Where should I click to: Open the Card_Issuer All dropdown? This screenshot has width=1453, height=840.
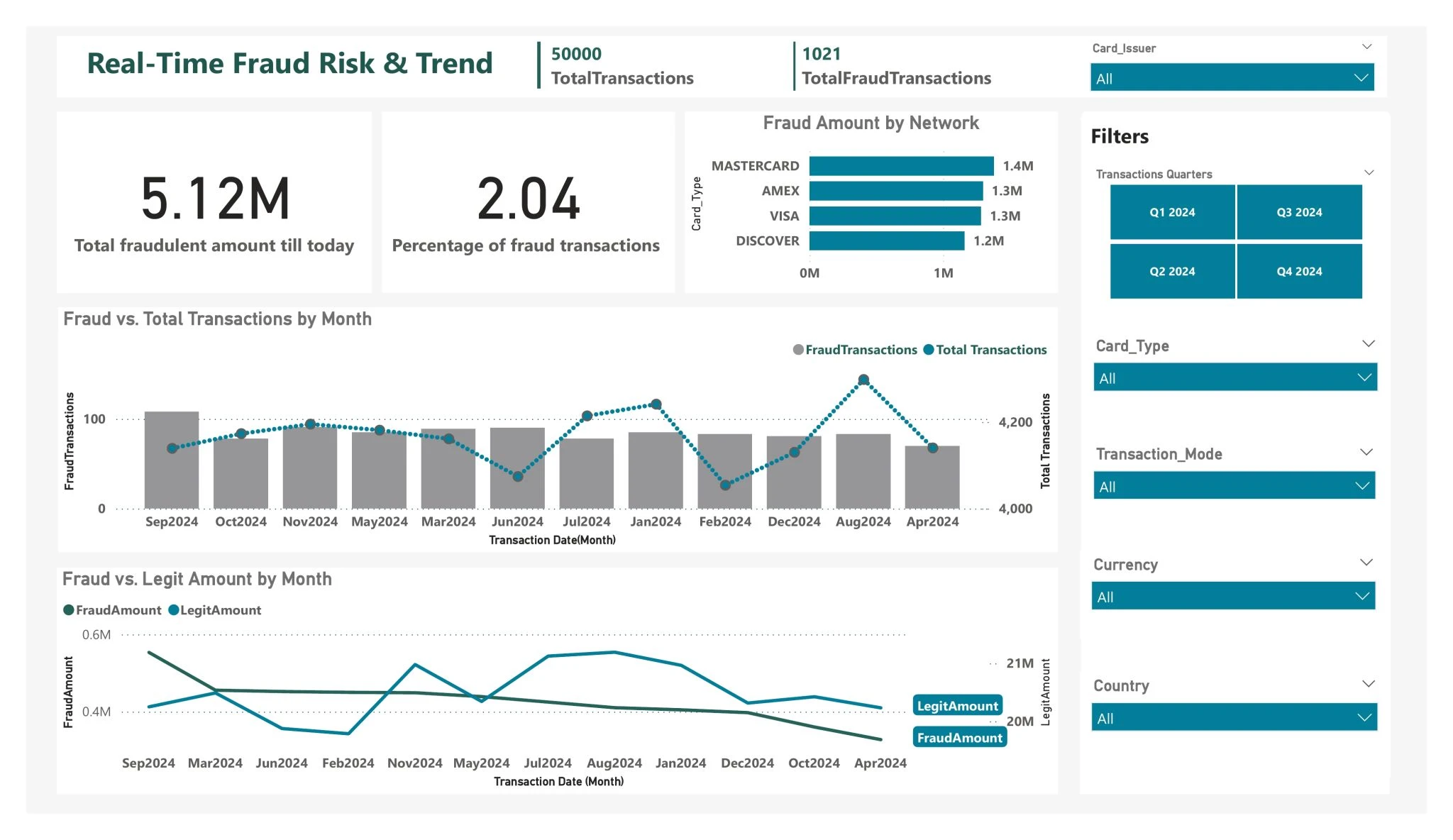[x=1232, y=78]
